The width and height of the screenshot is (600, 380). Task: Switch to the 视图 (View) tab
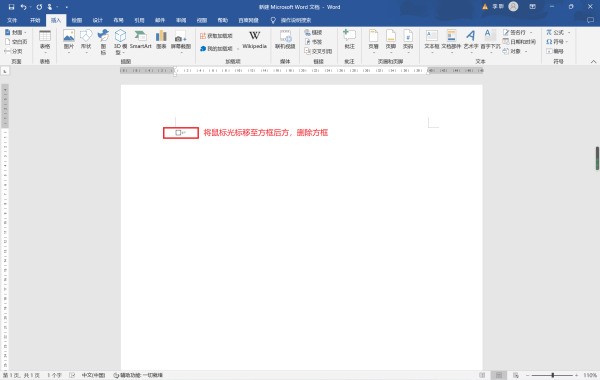[202, 20]
